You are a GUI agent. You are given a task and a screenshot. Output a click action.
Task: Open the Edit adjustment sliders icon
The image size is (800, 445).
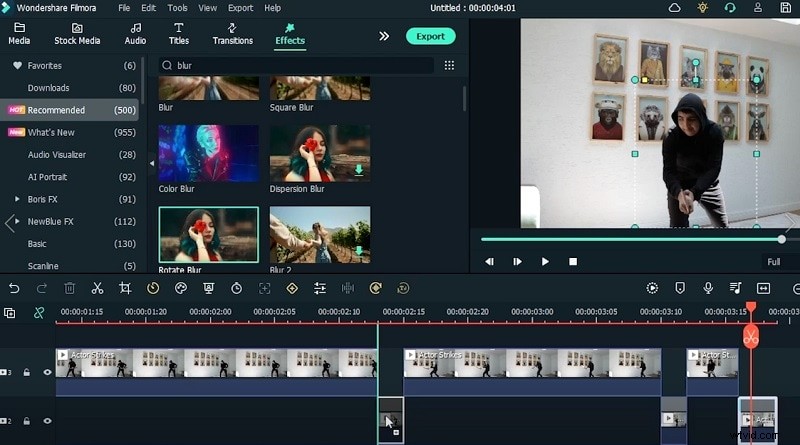(x=320, y=288)
